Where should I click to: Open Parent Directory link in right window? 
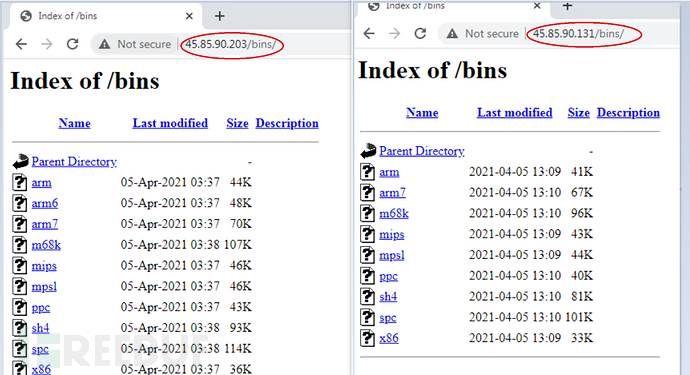(x=422, y=151)
